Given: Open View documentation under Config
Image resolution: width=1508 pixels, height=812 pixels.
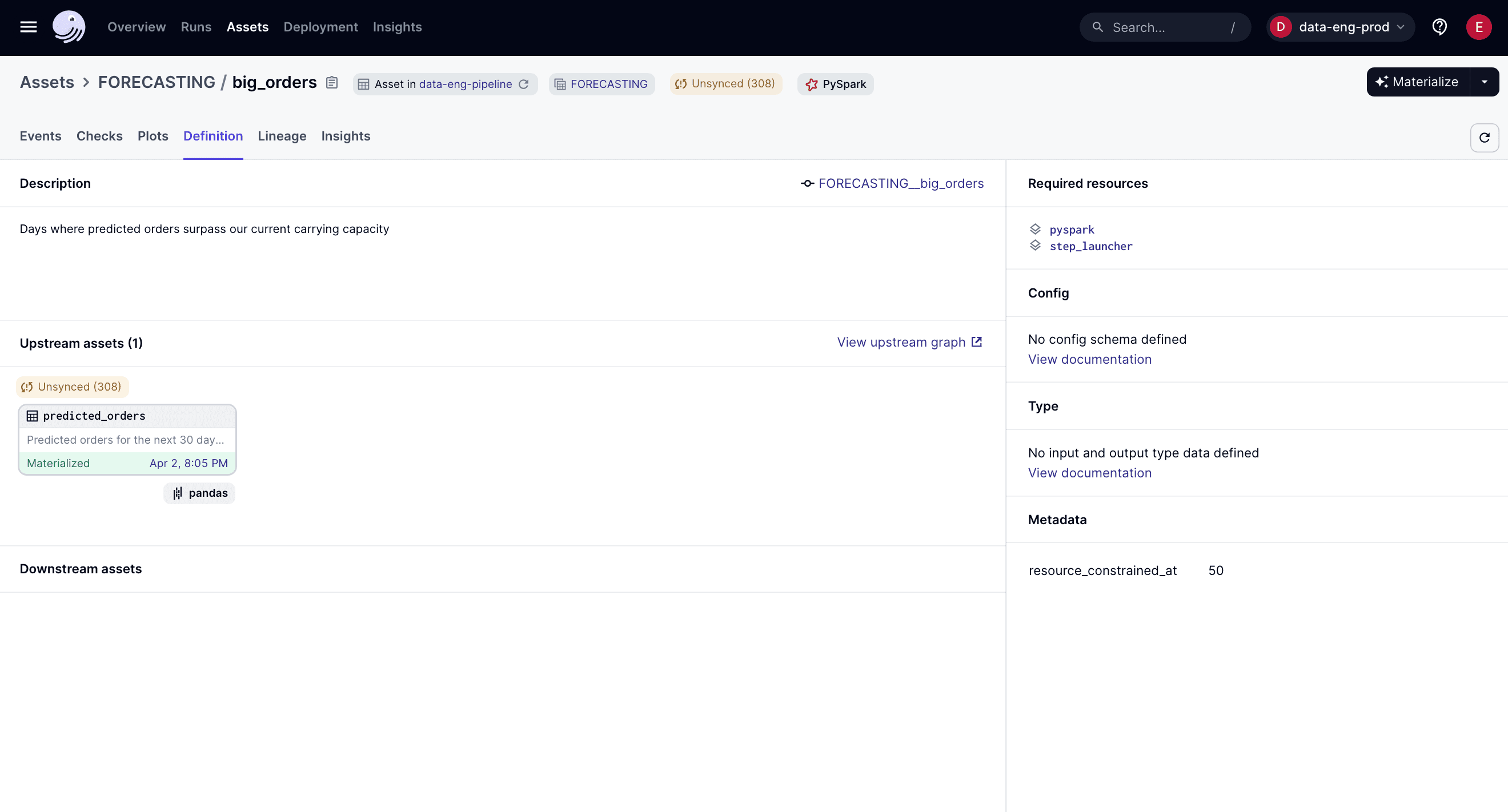Looking at the screenshot, I should (x=1089, y=359).
